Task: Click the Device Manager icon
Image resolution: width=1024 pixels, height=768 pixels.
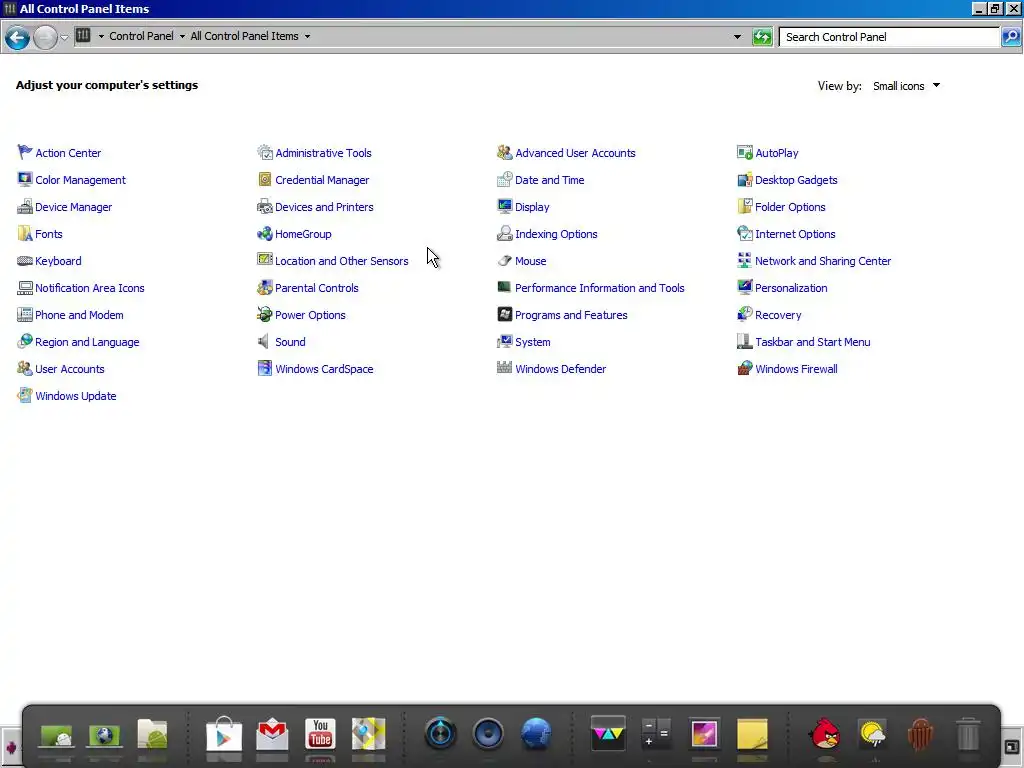Action: coord(25,206)
